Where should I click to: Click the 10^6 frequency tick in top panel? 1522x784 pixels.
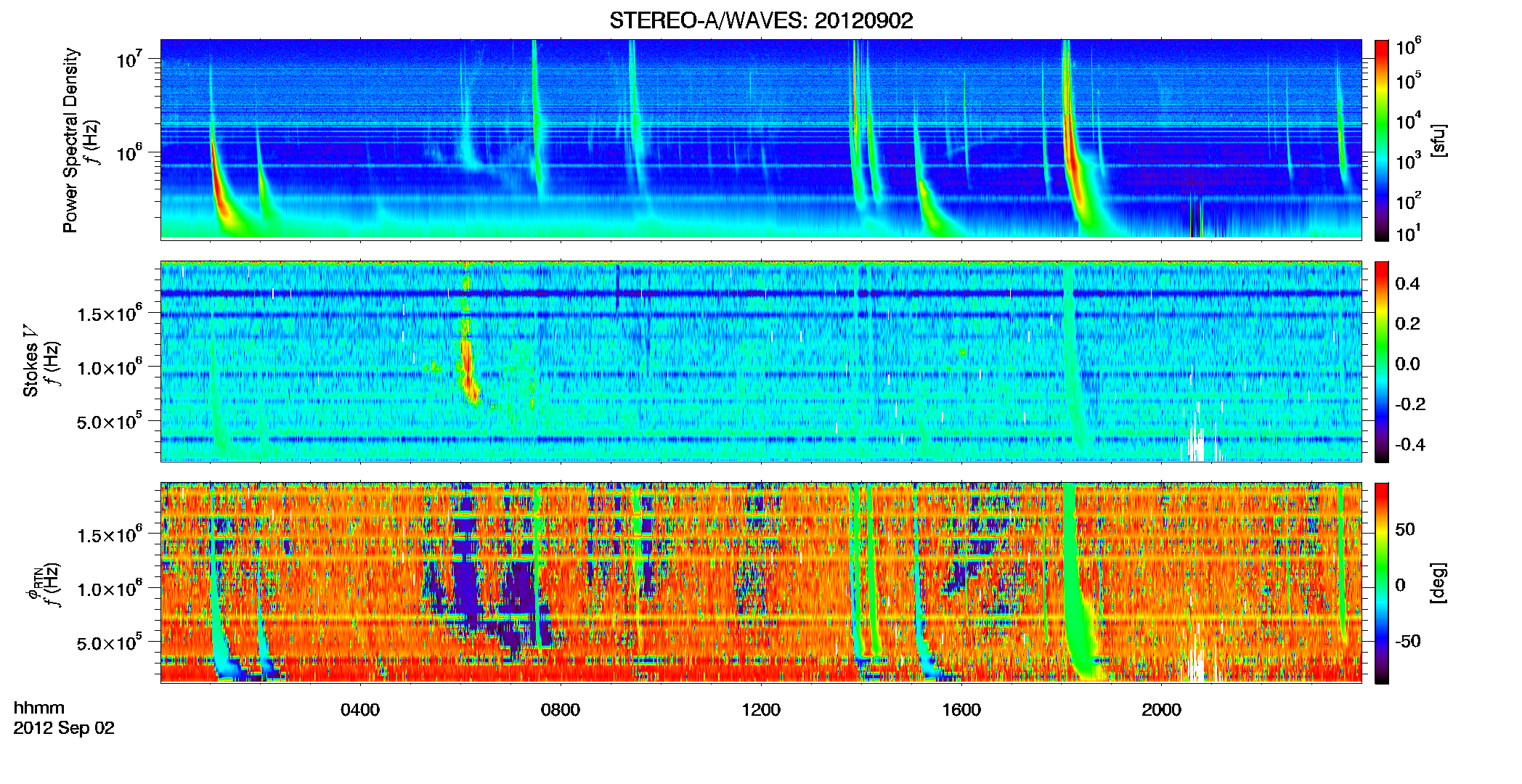128,152
